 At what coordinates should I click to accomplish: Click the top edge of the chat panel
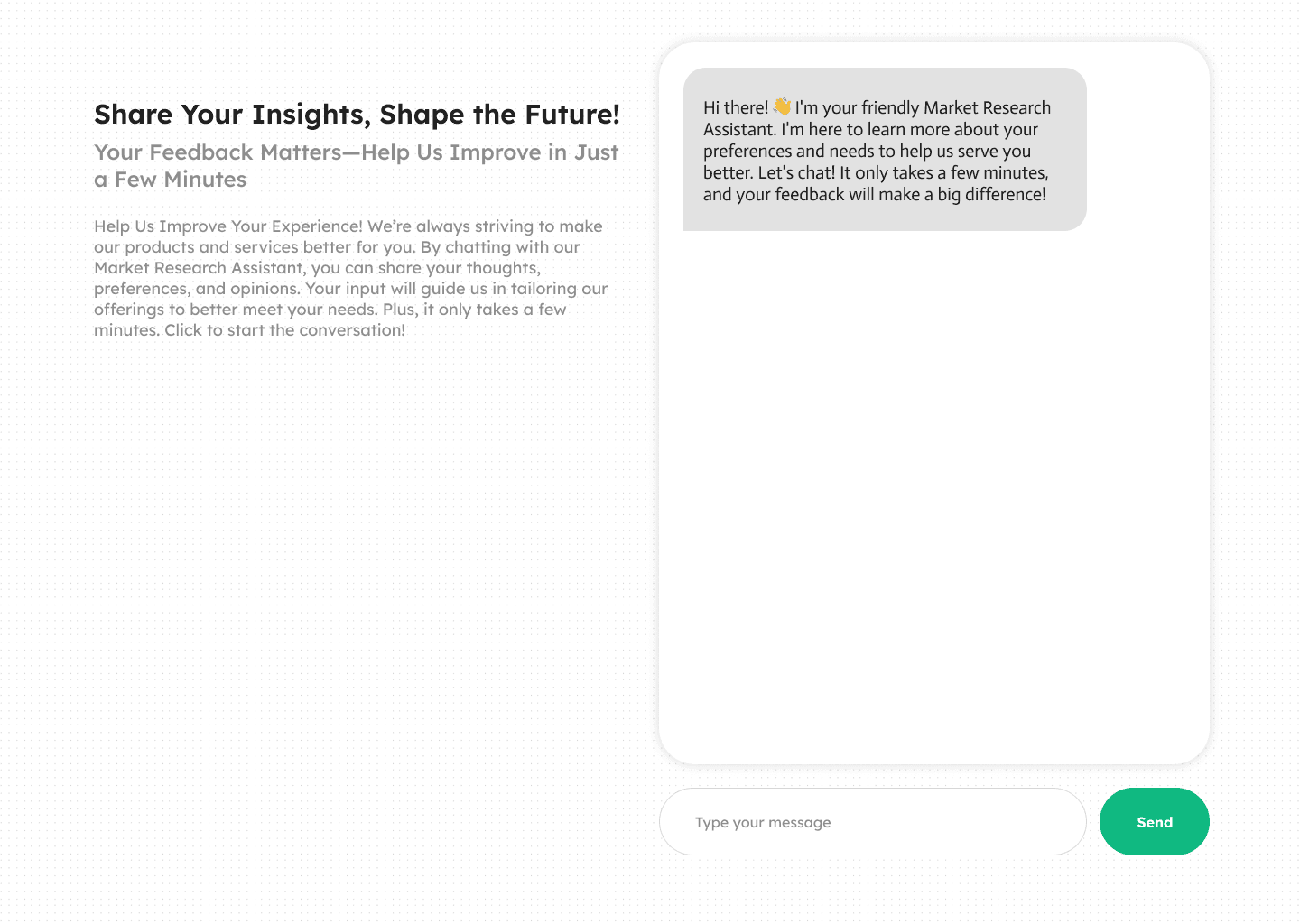coord(934,42)
